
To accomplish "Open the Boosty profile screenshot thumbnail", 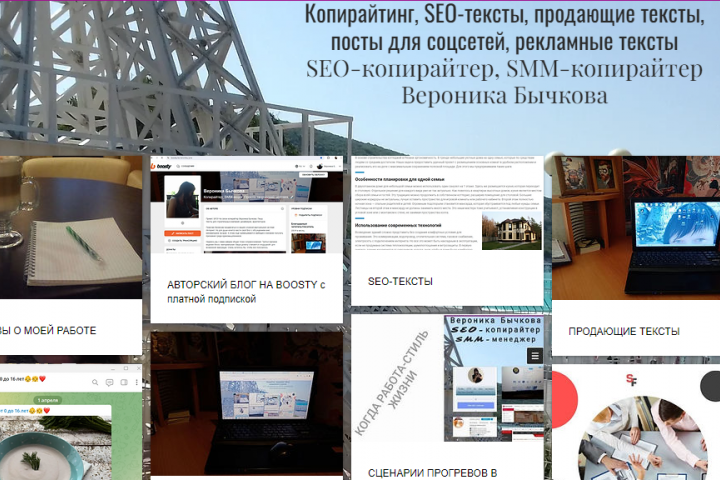I will pyautogui.click(x=247, y=205).
